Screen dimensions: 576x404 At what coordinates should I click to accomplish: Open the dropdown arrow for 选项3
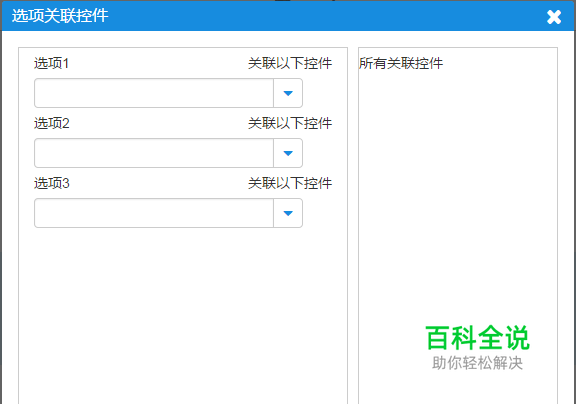(288, 213)
